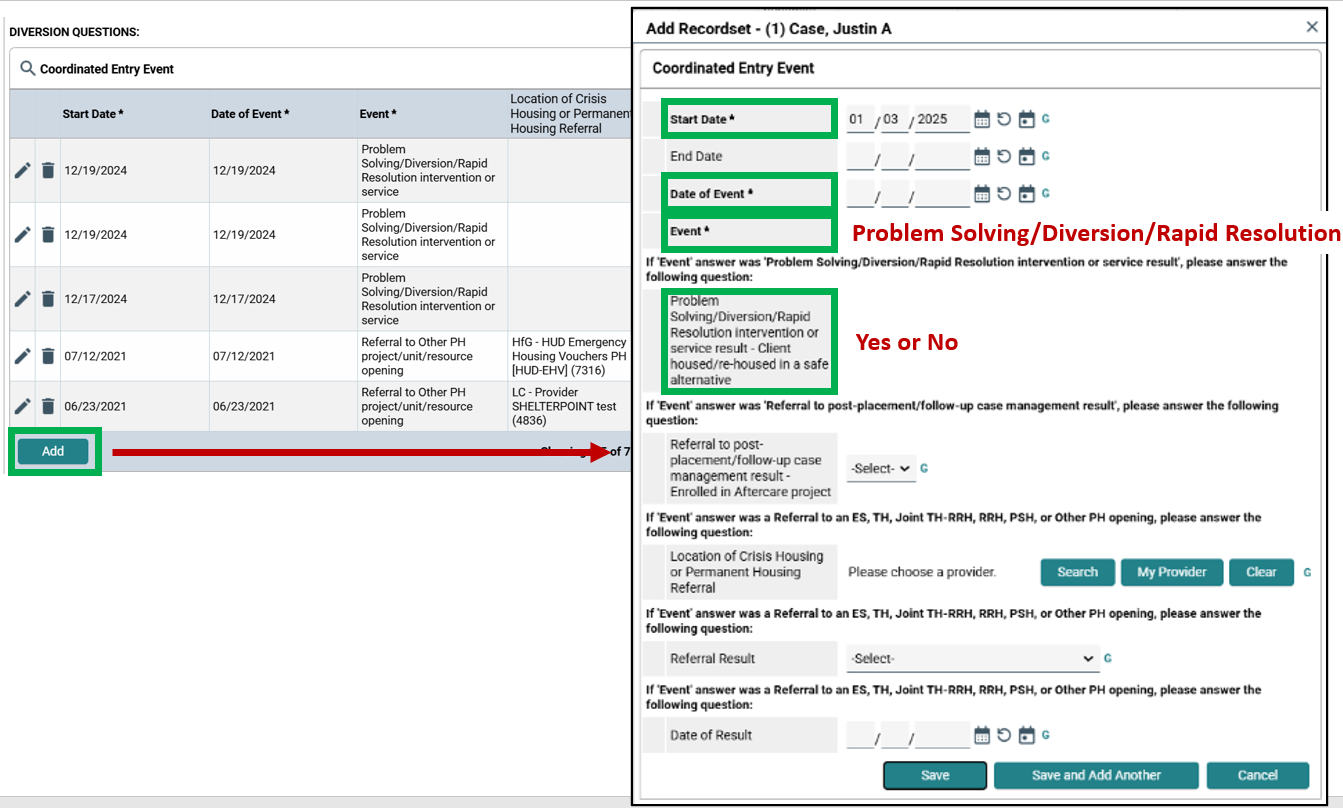The image size is (1343, 808).
Task: Set Start Date to today via calendar-dot icon
Action: 1026,119
